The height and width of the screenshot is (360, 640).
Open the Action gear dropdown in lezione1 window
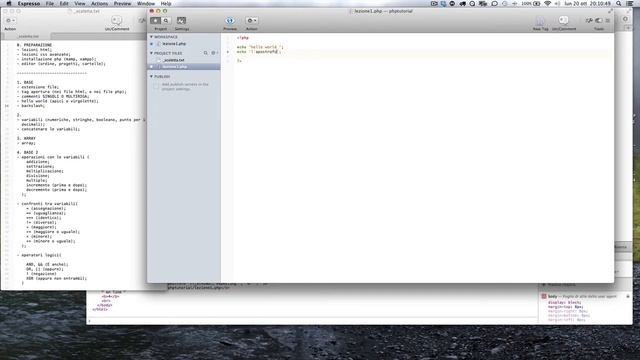(x=251, y=20)
